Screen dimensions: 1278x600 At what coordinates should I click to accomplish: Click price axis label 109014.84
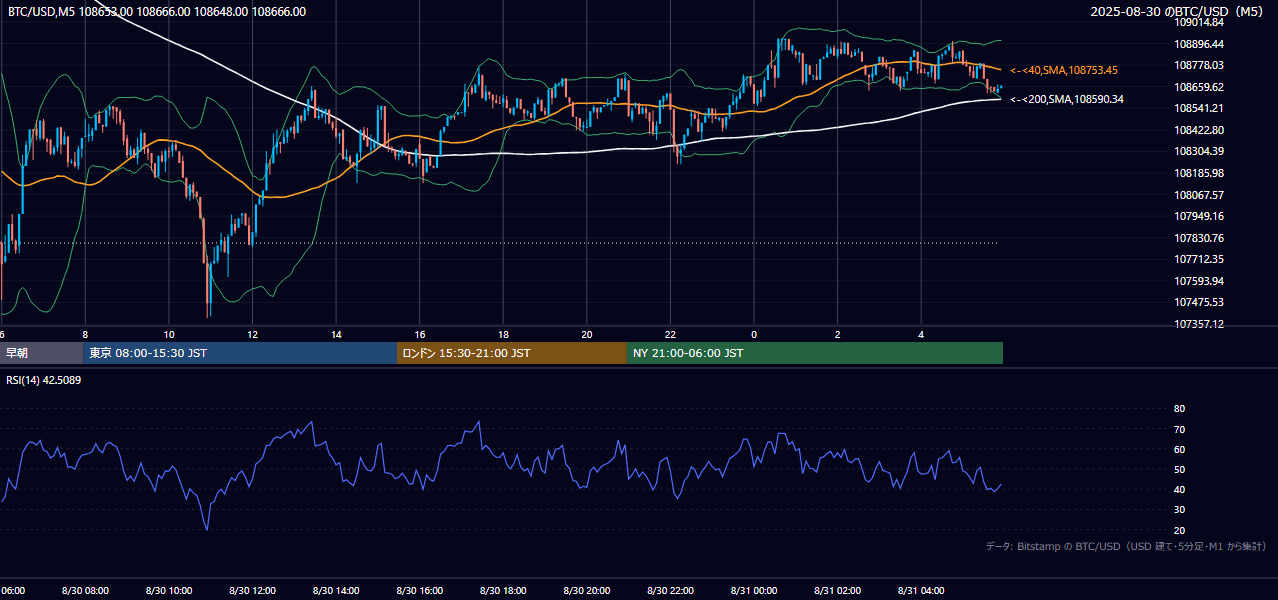point(1200,22)
